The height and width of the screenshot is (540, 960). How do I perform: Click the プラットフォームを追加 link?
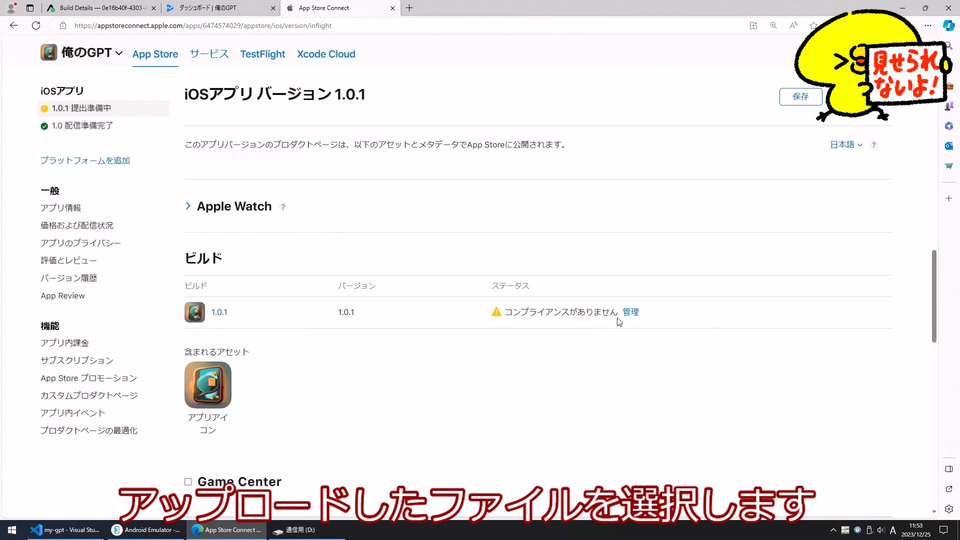(85, 160)
